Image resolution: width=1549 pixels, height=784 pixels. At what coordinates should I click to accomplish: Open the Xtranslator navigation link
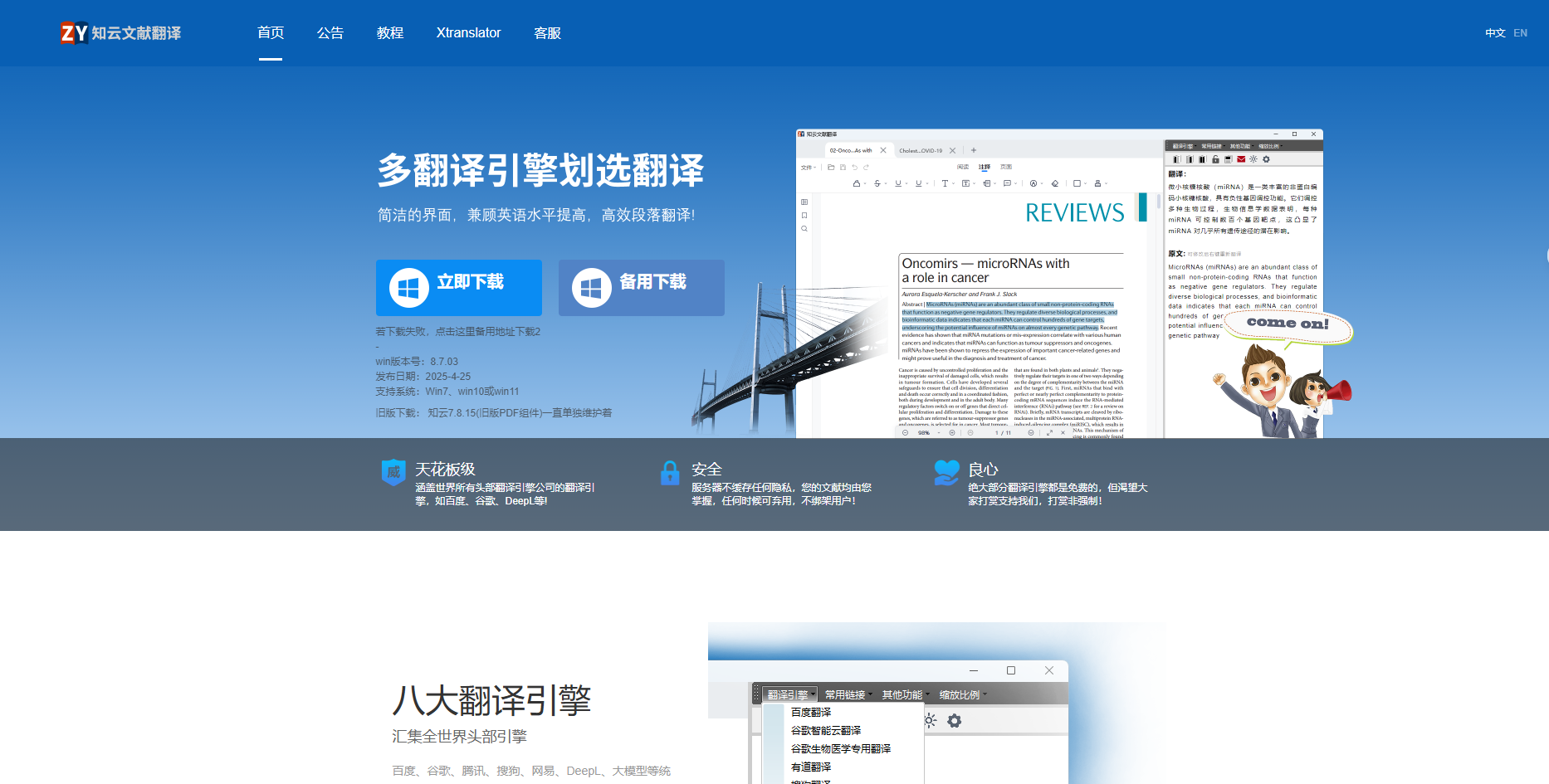pos(468,33)
